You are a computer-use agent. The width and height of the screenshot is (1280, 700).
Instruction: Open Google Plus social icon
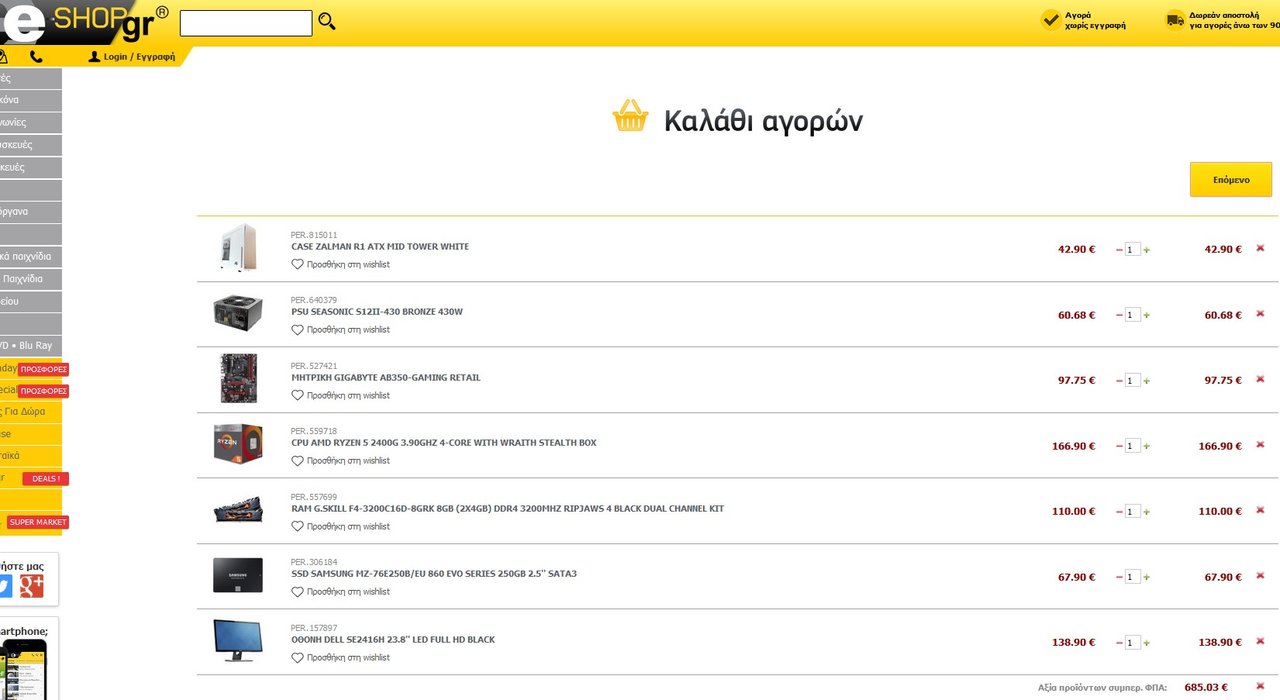32,587
